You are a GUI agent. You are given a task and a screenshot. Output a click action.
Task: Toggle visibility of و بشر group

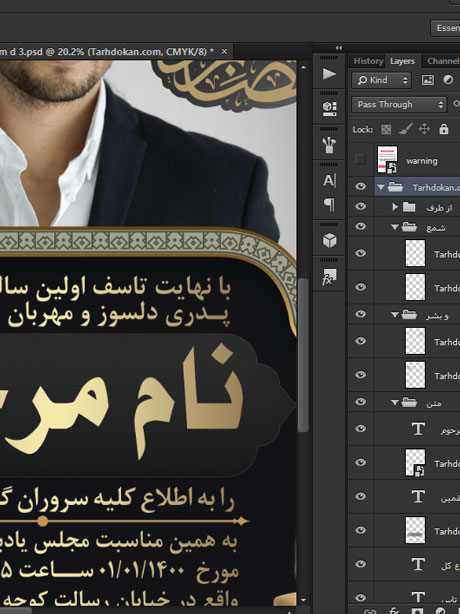click(x=360, y=314)
